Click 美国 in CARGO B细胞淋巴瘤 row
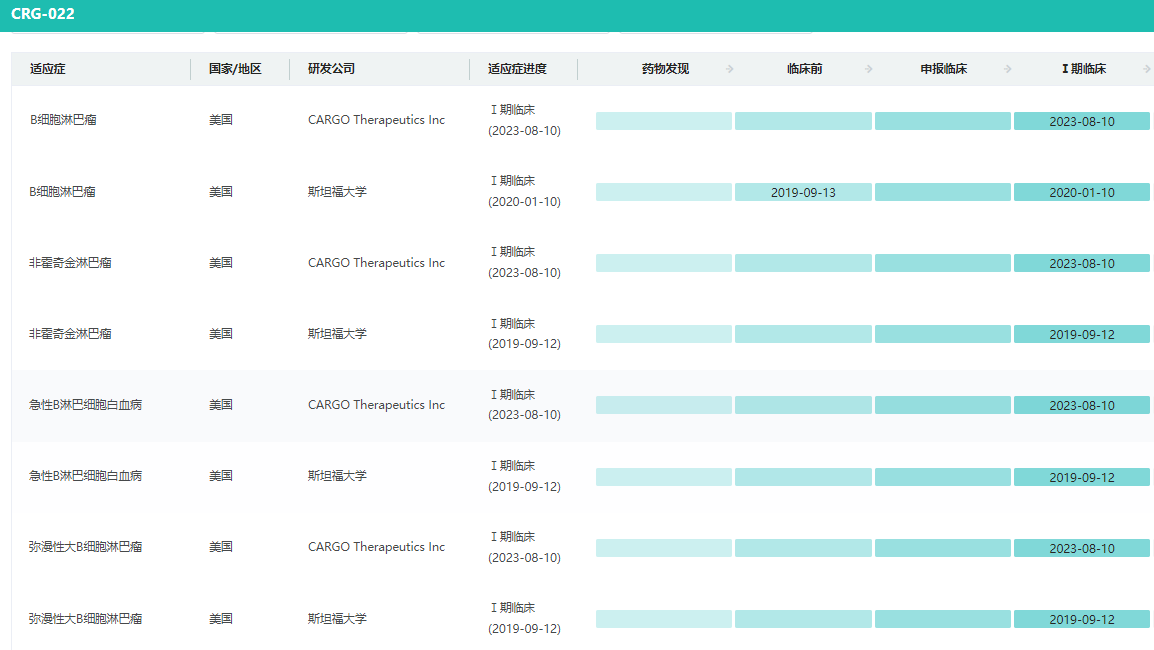Viewport: 1154px width, 650px height. 221,119
